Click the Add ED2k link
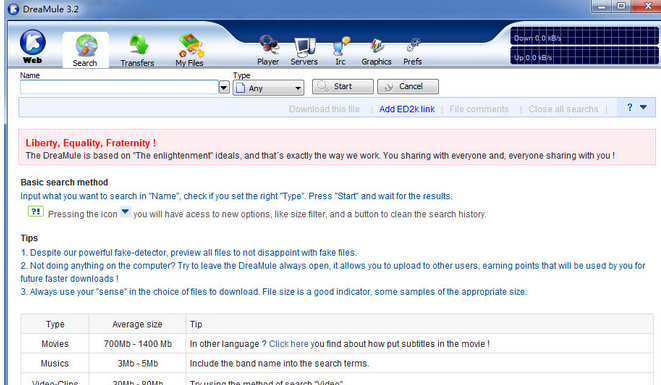The height and width of the screenshot is (385, 661). (407, 109)
